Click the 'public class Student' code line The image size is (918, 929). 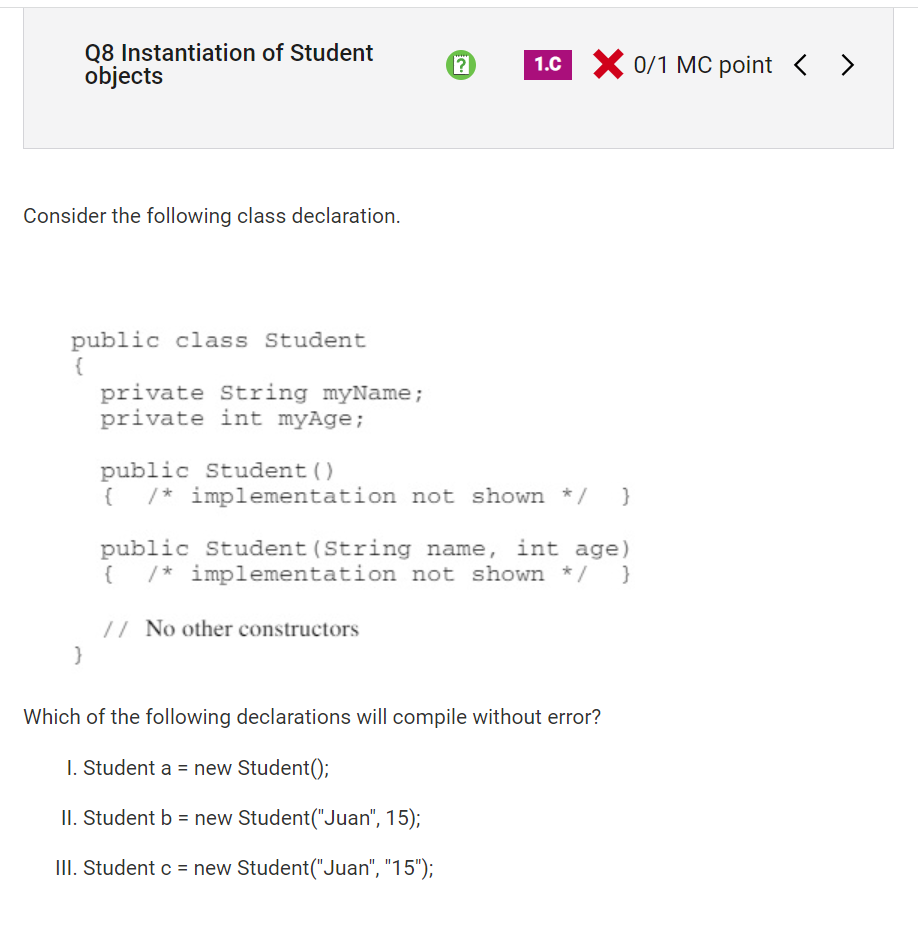click(219, 340)
